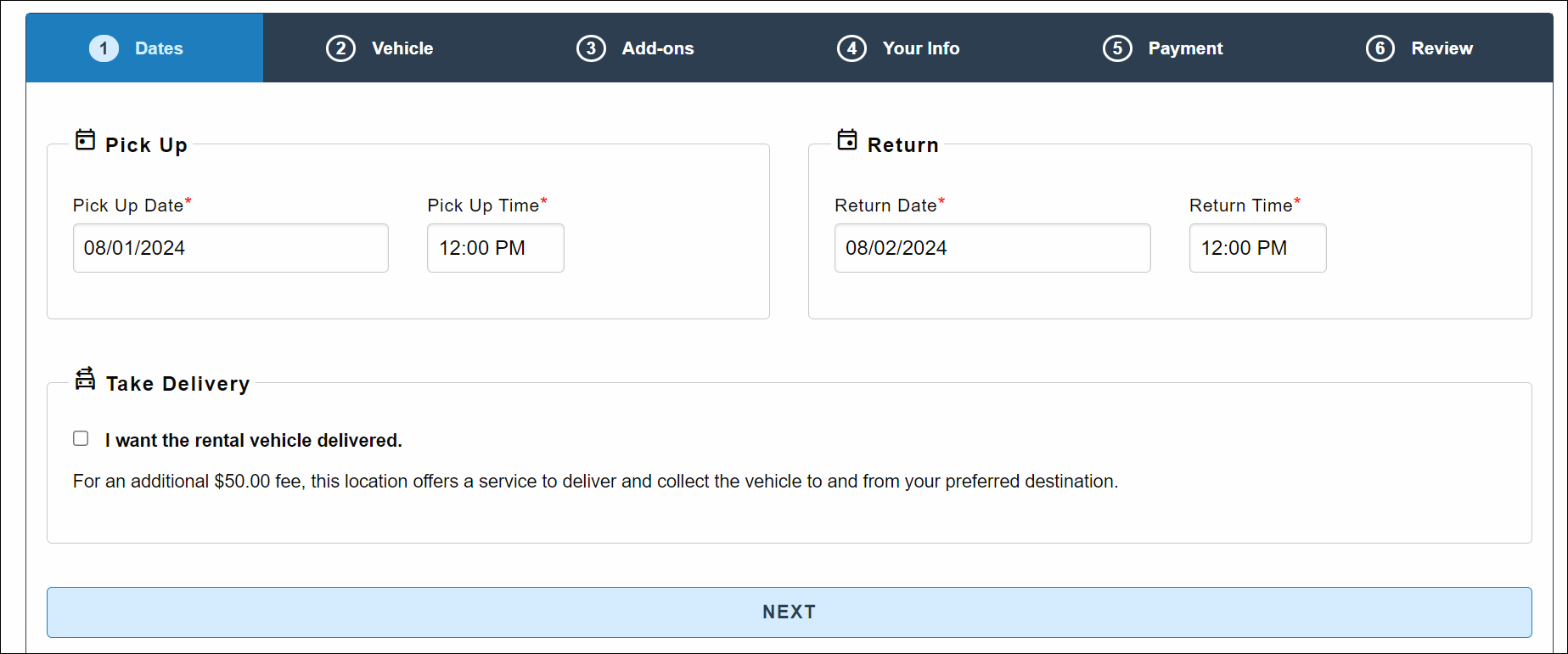
Task: Open the Return Time dropdown
Action: 1257,248
